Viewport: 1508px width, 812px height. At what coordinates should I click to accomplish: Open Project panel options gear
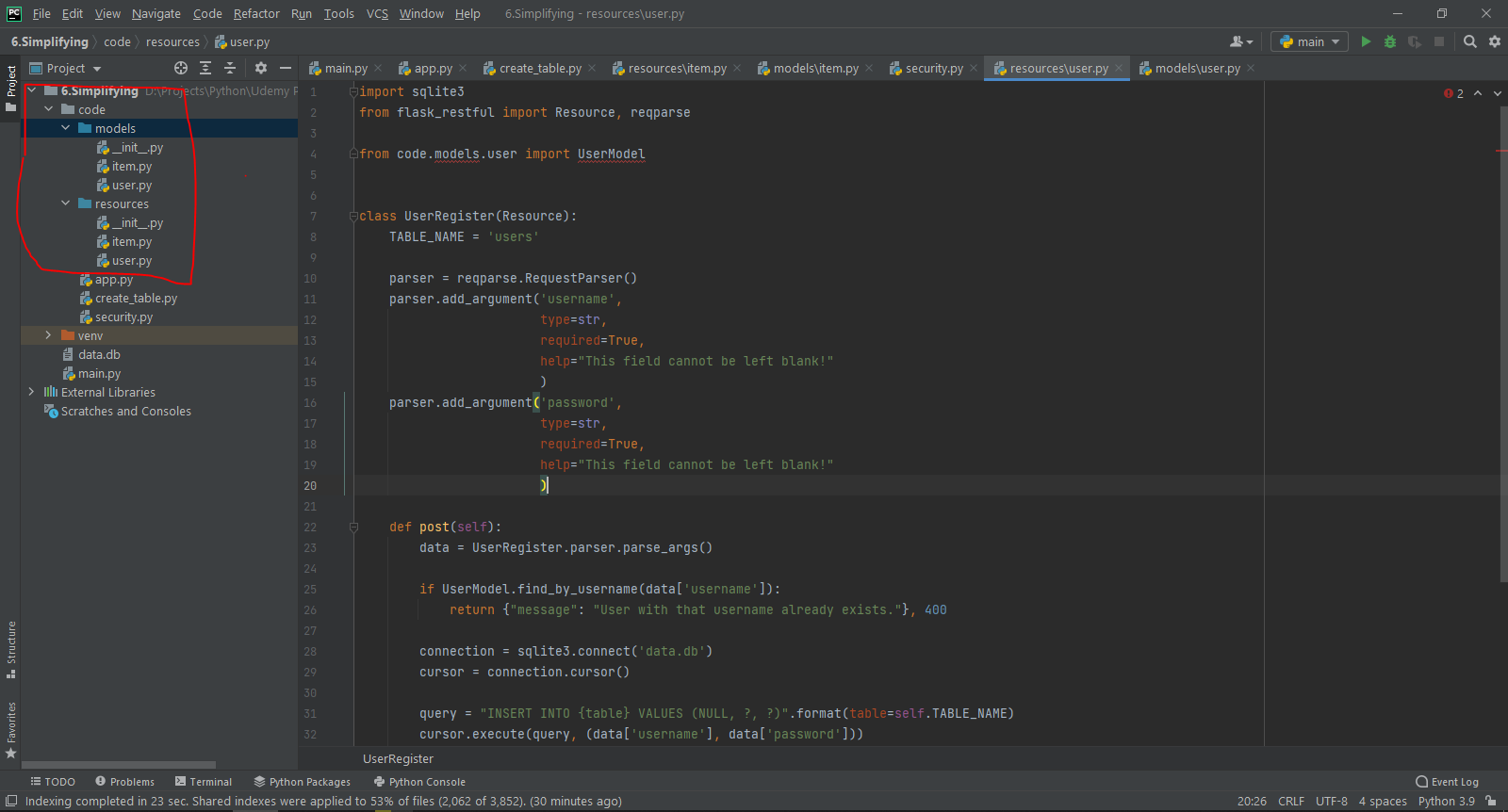tap(261, 68)
